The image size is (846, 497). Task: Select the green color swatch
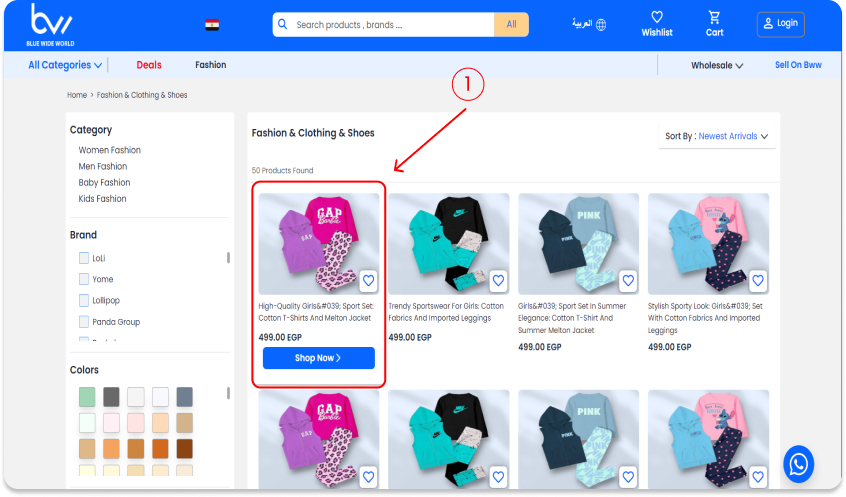[x=87, y=397]
